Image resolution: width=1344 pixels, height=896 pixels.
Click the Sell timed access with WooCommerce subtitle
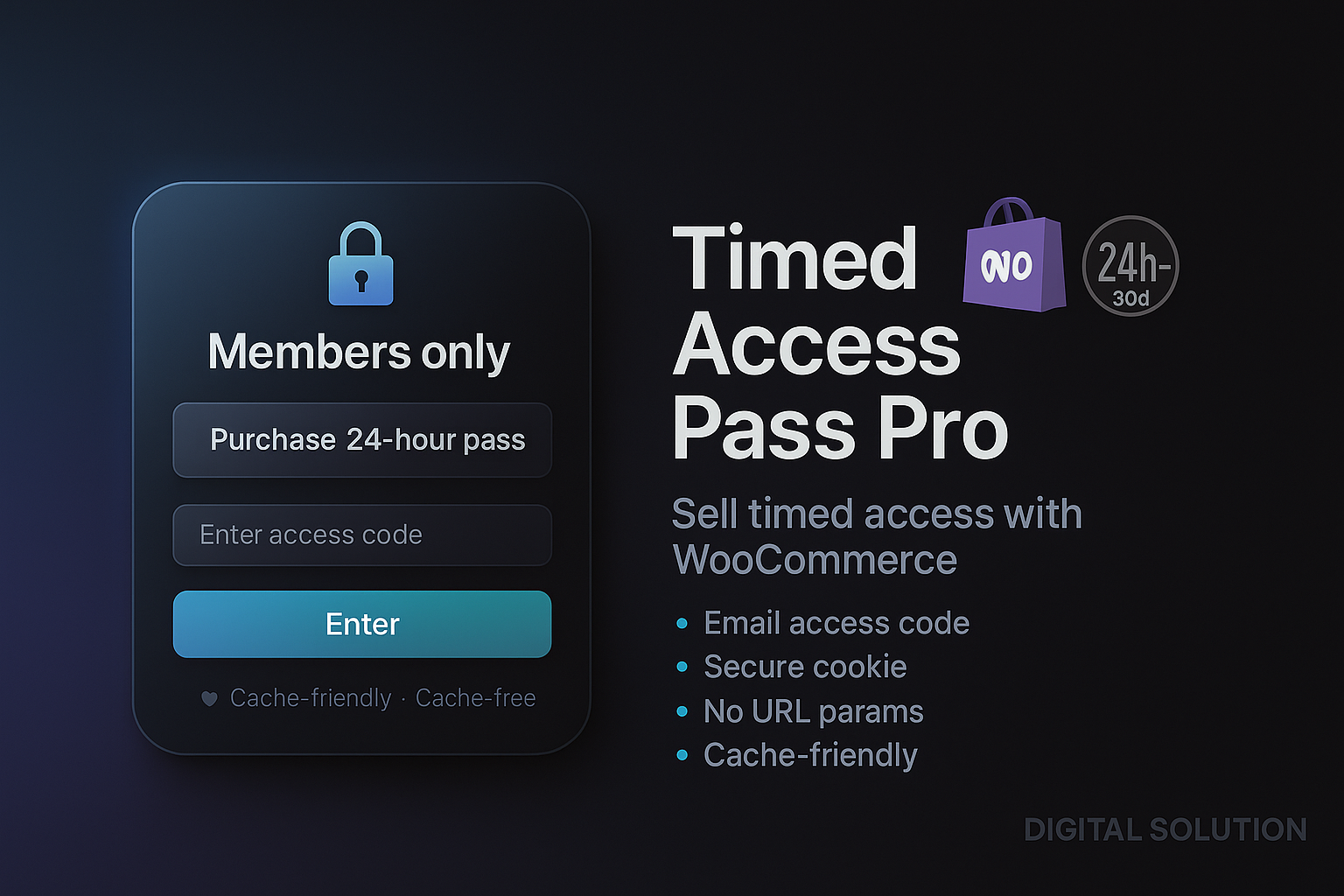coord(875,536)
